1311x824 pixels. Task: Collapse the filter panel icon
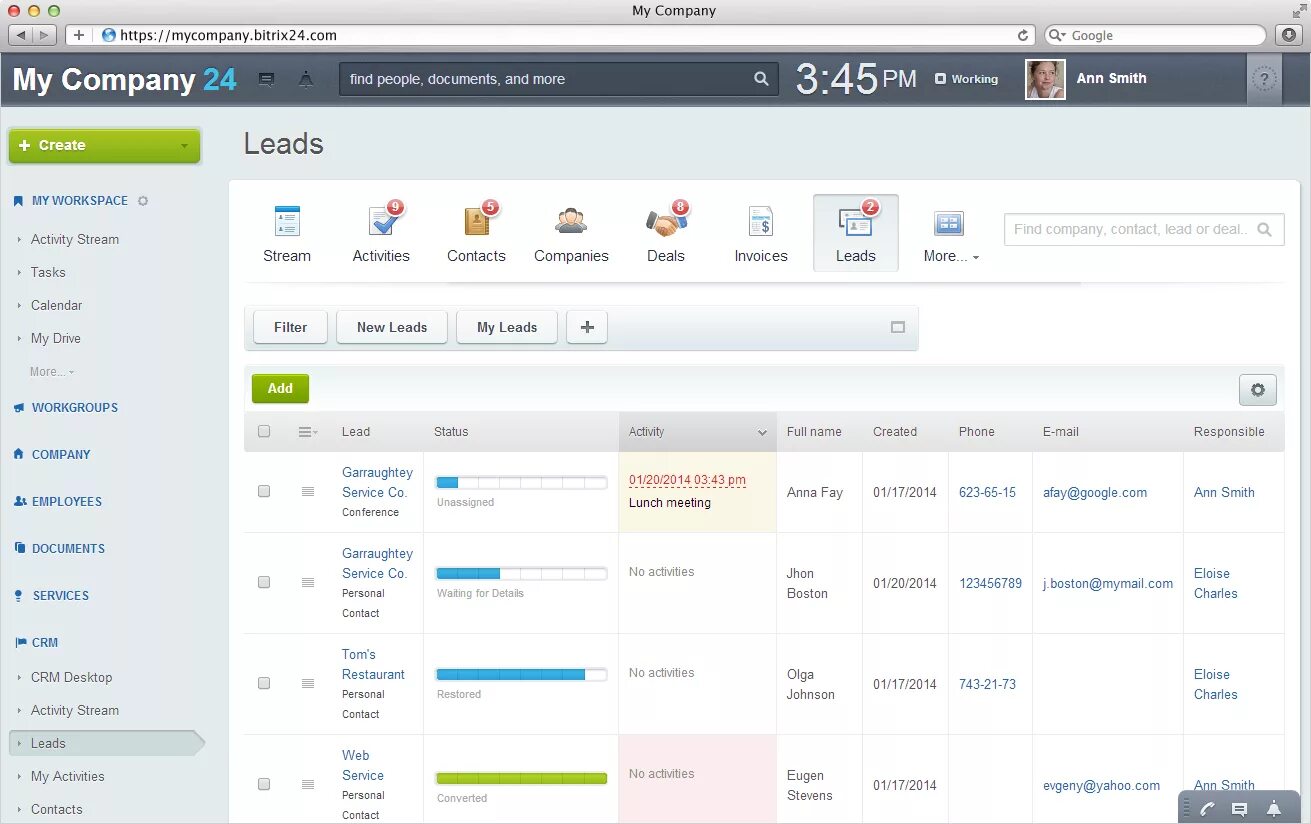click(898, 327)
